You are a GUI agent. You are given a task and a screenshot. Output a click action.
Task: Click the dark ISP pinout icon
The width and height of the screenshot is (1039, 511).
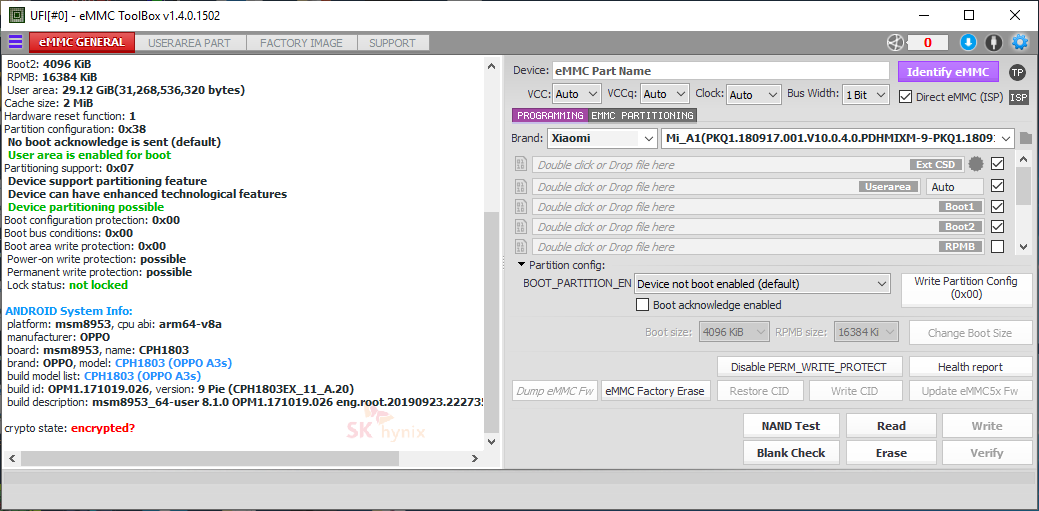(x=1018, y=97)
